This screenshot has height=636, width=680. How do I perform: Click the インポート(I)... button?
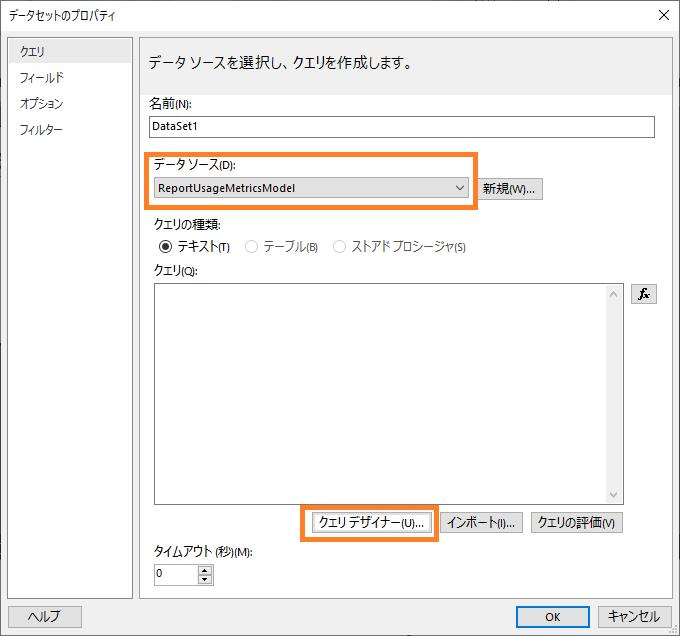[481, 522]
